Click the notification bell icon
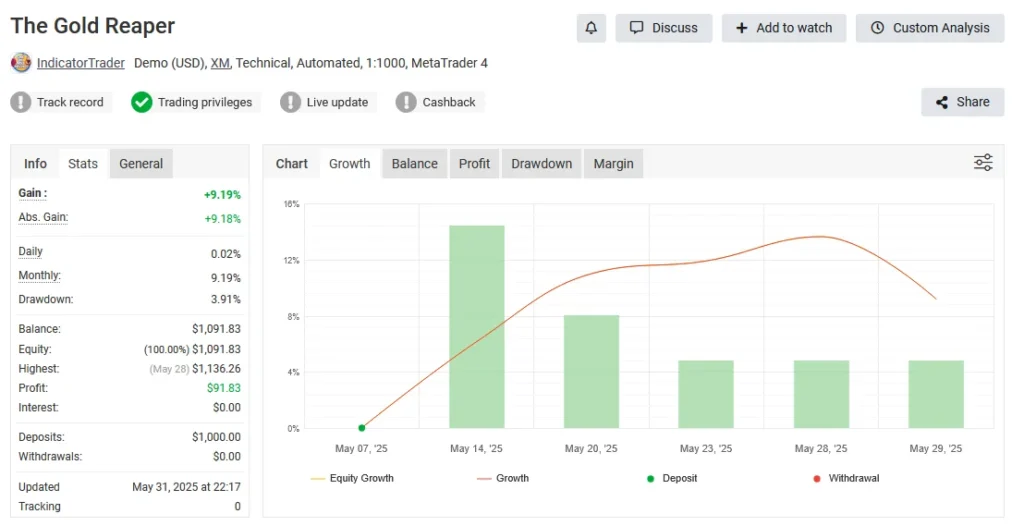1024x526 pixels. click(x=591, y=28)
